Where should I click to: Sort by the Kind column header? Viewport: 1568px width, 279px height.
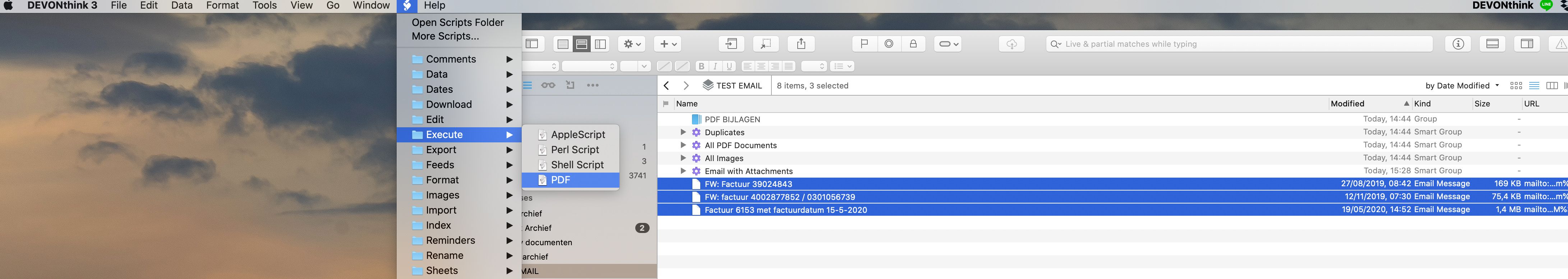click(x=1442, y=104)
